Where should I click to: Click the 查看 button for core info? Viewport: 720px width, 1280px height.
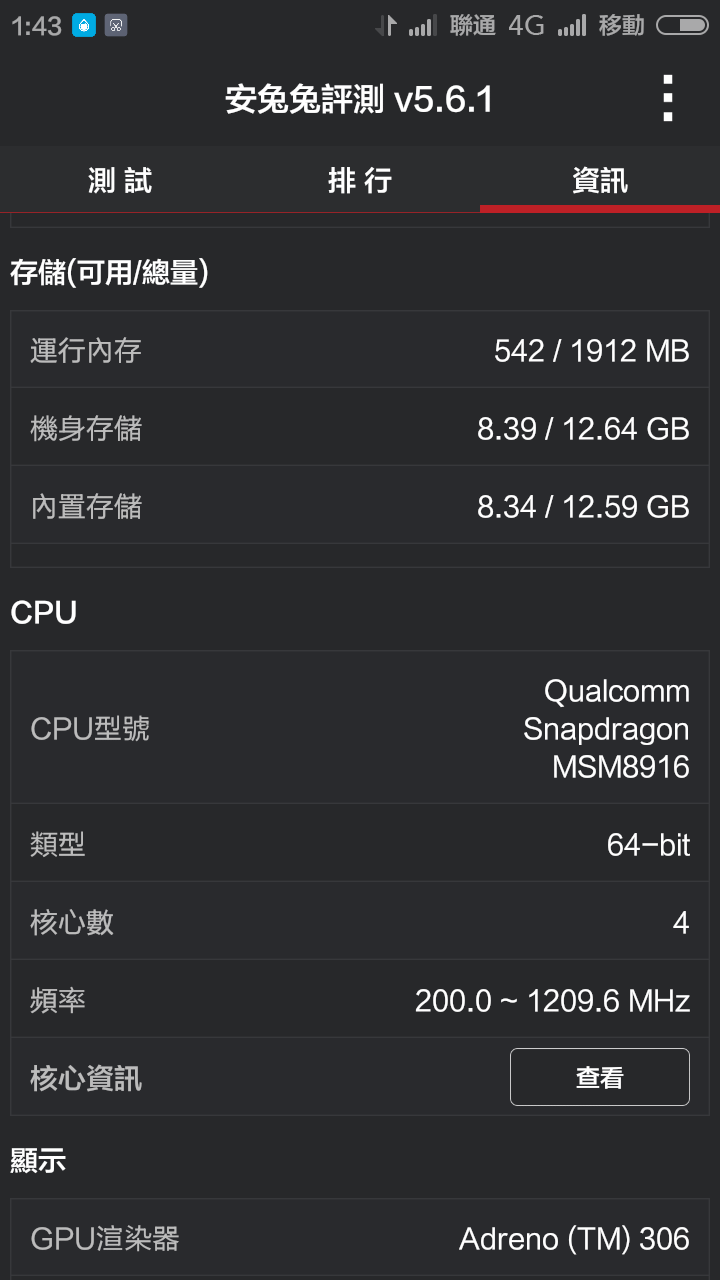600,1077
